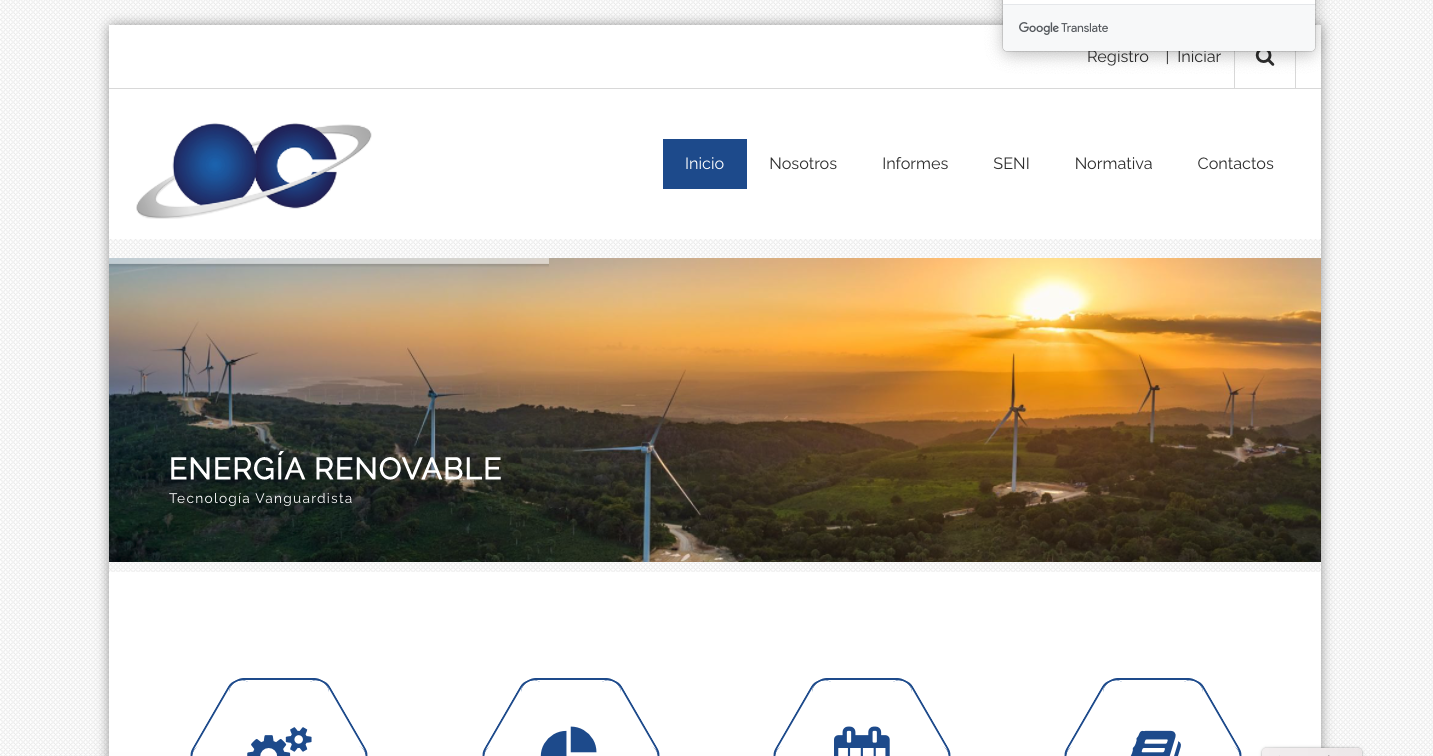Click the ENERGÍA RENOVABLE banner heading
The image size is (1433, 756).
pyautogui.click(x=335, y=469)
